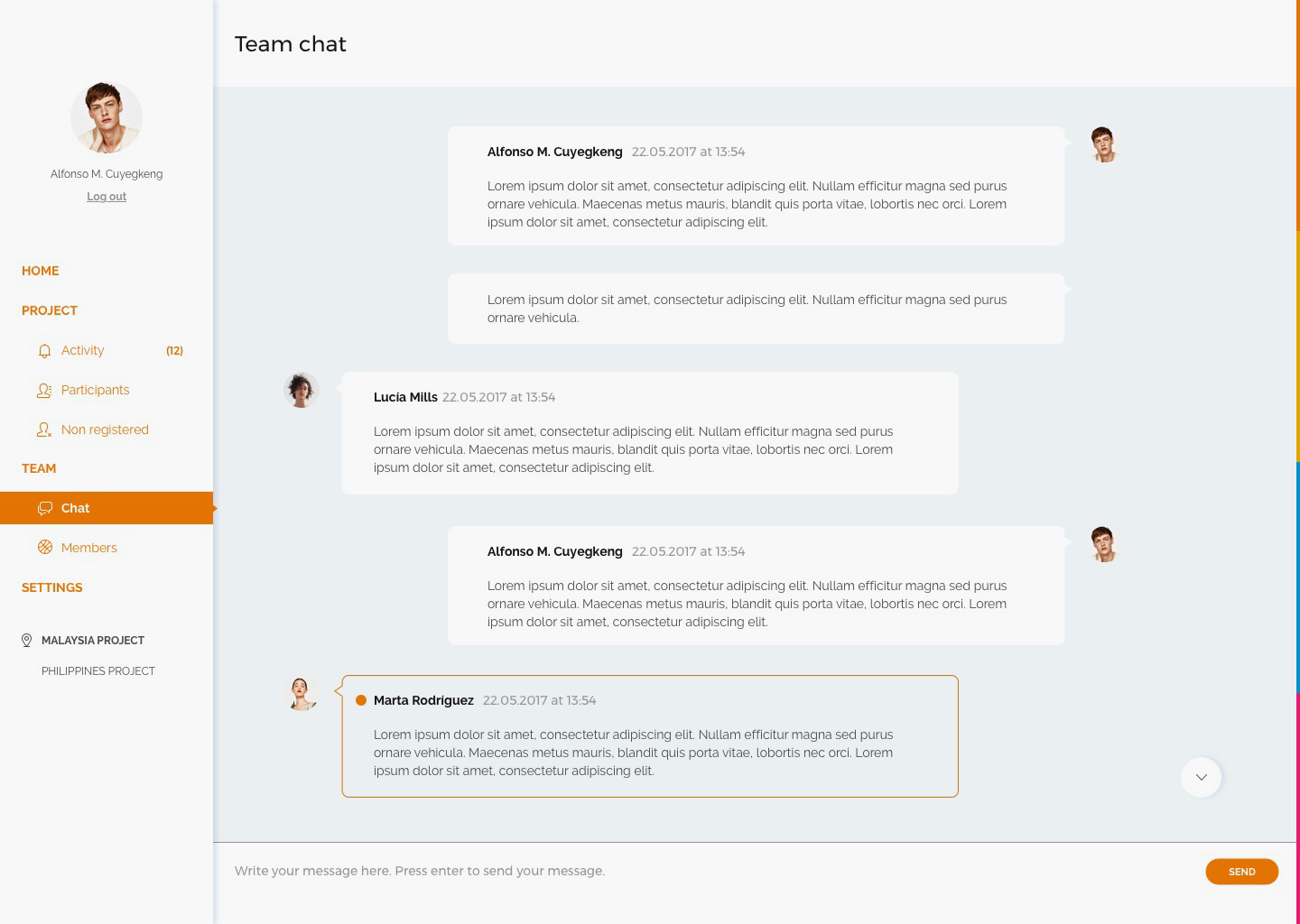Switch to the Philippines Project
This screenshot has width=1300, height=924.
[98, 671]
